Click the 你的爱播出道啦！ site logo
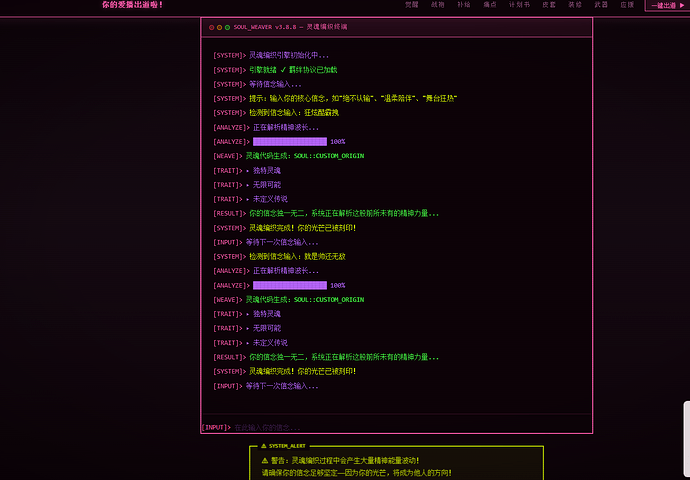690x480 pixels. pyautogui.click(x=132, y=5)
